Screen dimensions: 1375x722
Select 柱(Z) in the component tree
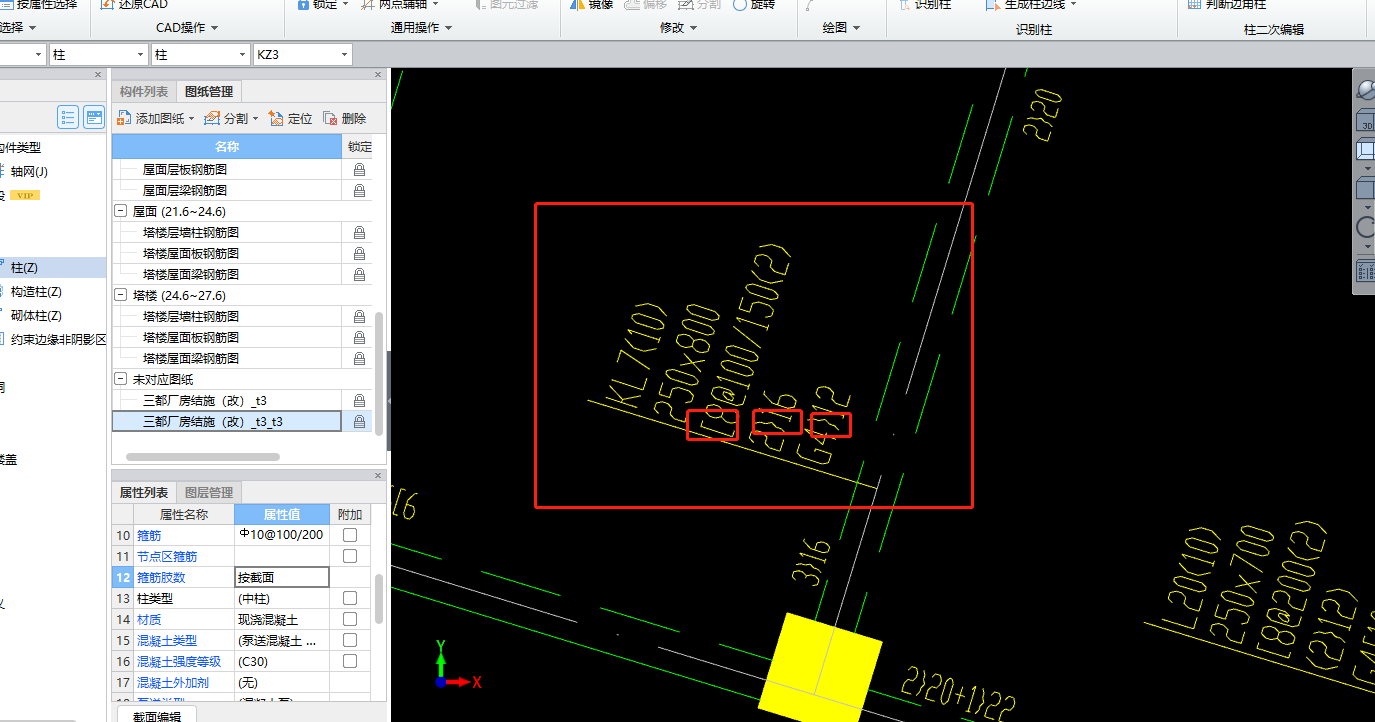click(24, 268)
